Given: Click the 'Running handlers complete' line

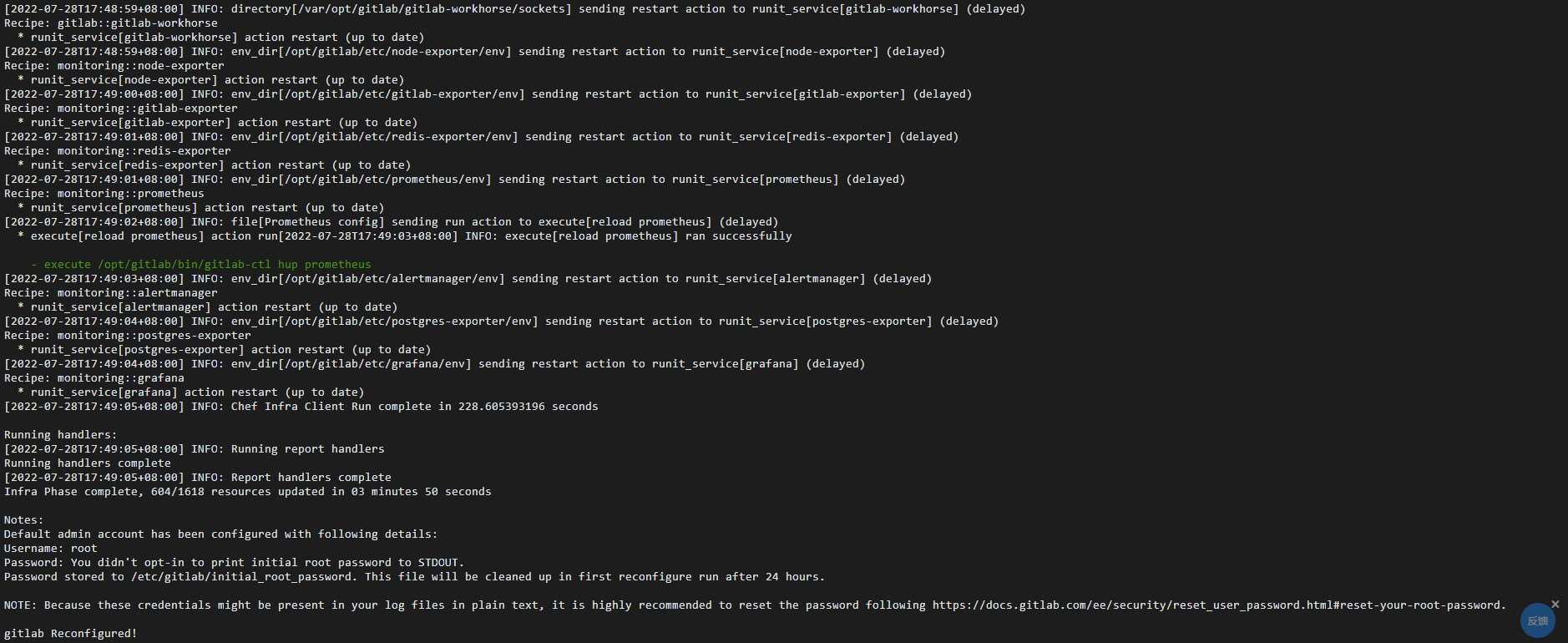Looking at the screenshot, I should (x=88, y=463).
